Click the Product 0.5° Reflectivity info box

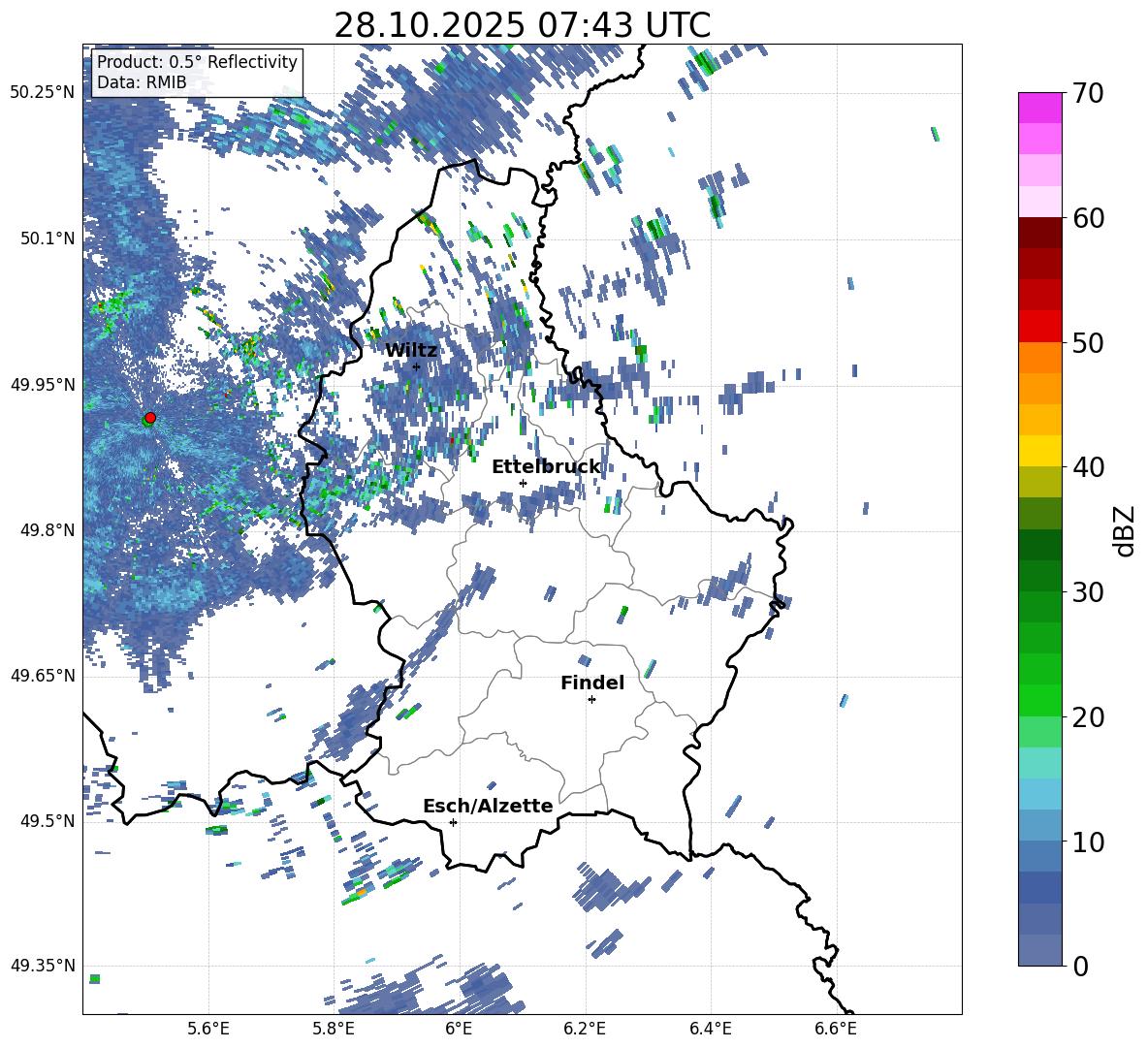point(197,72)
